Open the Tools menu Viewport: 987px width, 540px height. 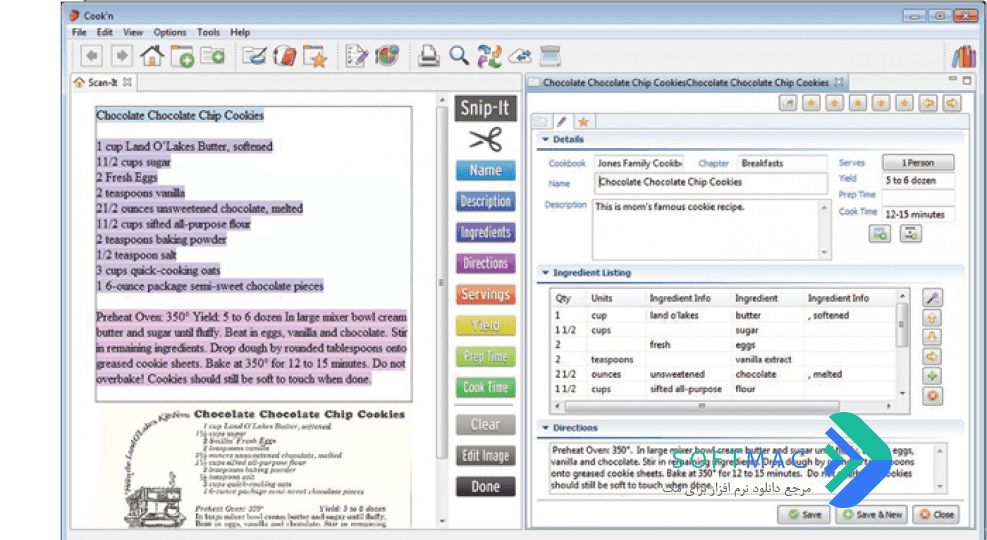pyautogui.click(x=208, y=32)
